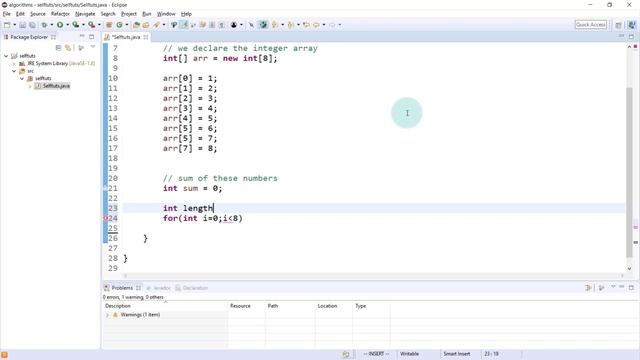Open the Window menu
640x360 pixels.
[166, 14]
